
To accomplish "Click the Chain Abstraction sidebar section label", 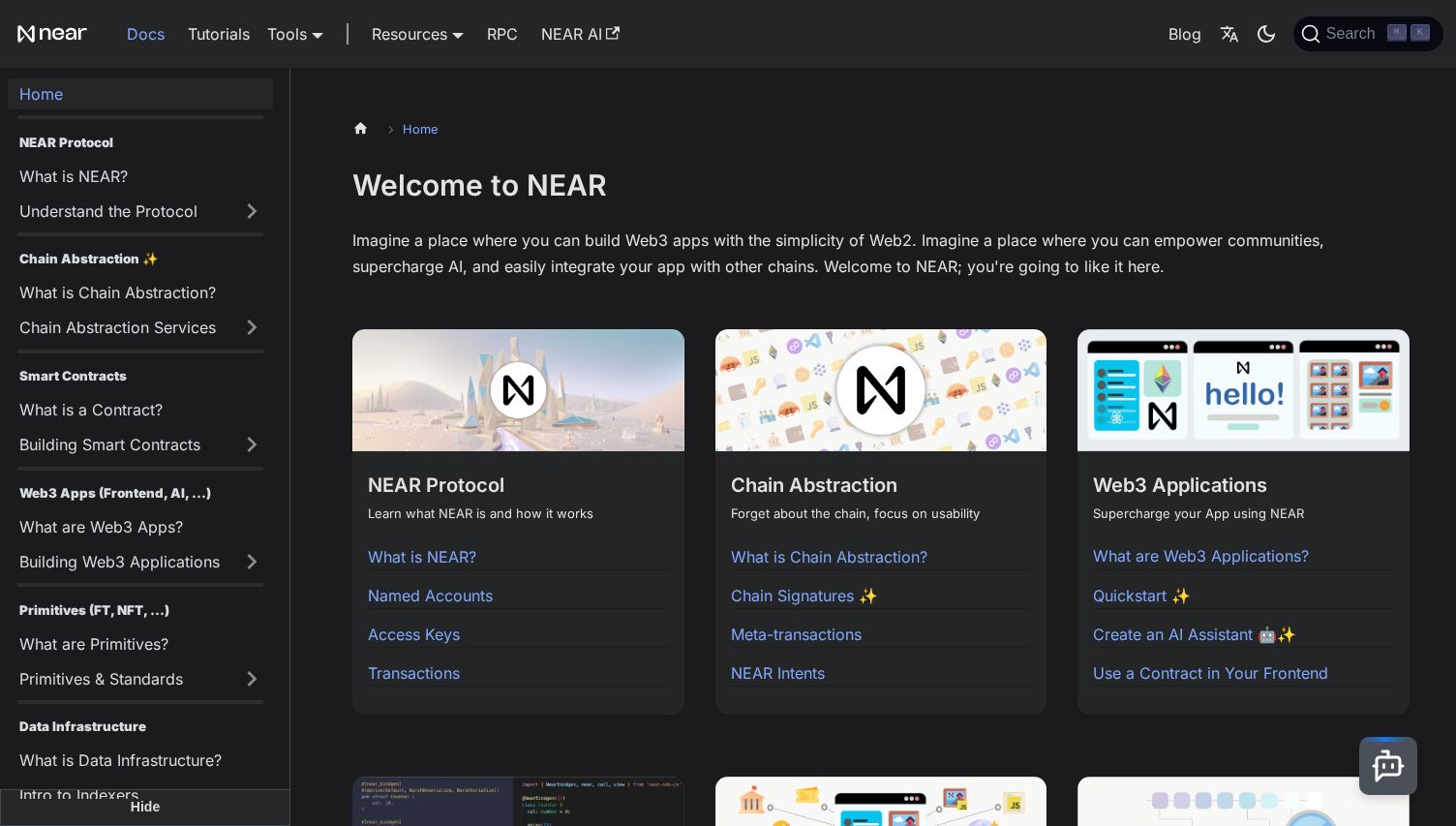I will tap(88, 259).
